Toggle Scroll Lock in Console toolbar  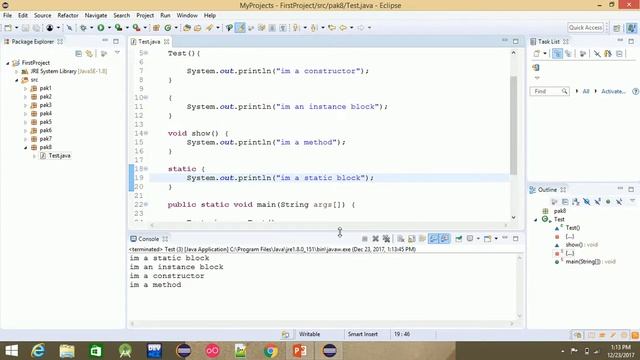click(x=411, y=239)
